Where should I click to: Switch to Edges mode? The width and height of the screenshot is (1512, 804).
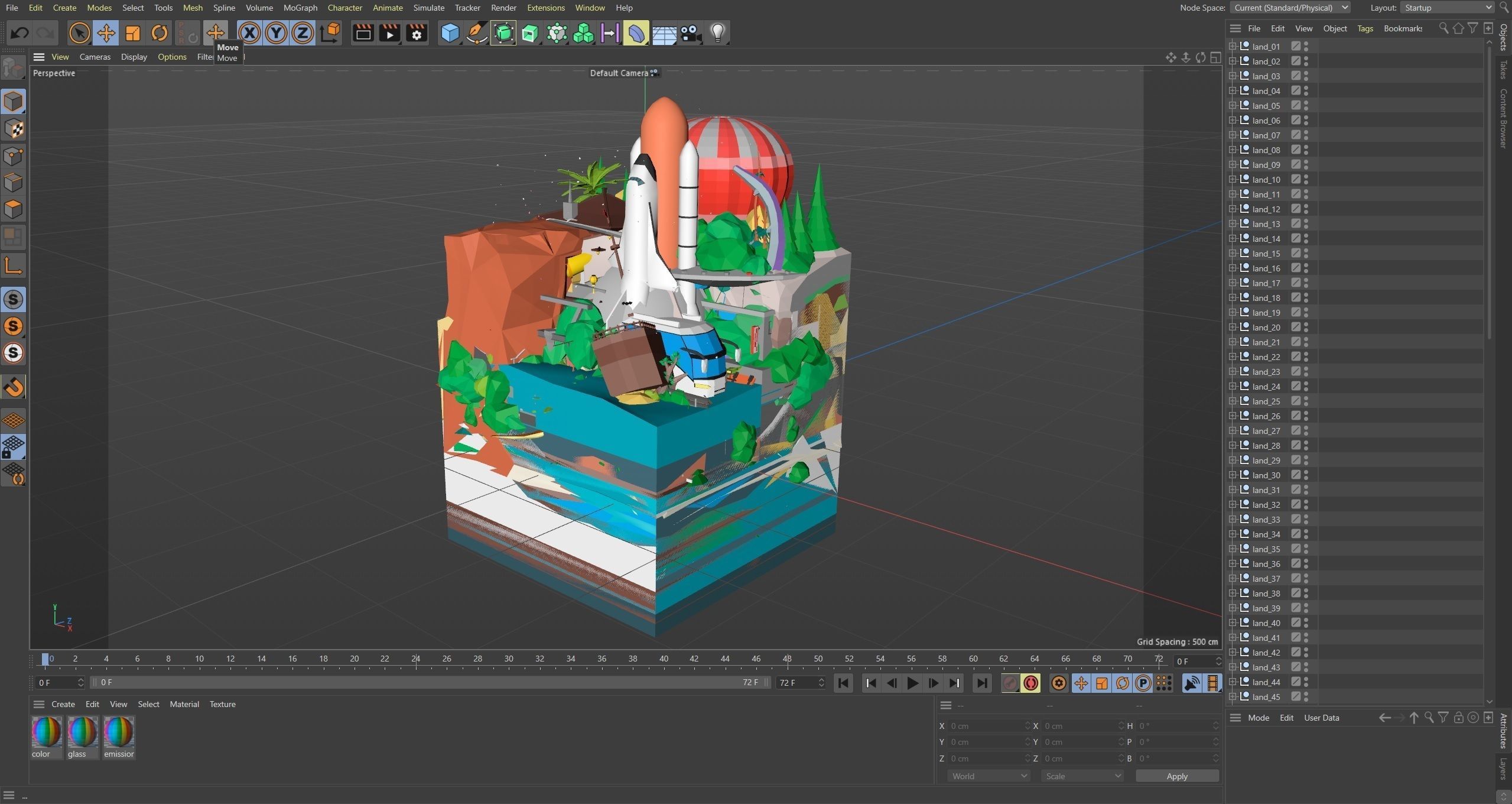tap(13, 183)
